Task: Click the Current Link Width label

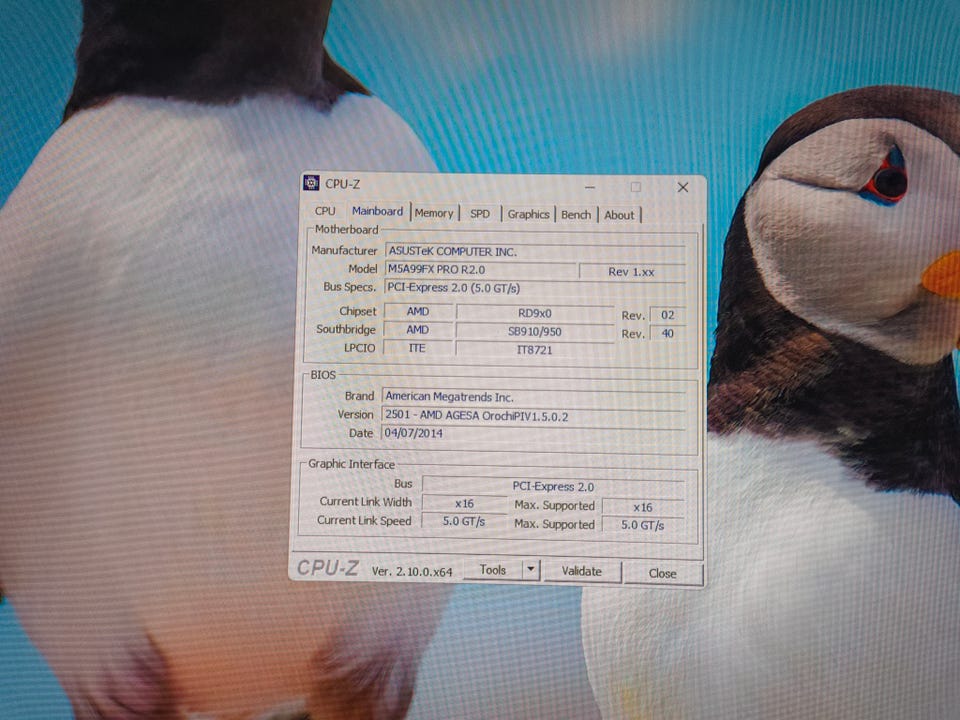Action: click(x=366, y=501)
